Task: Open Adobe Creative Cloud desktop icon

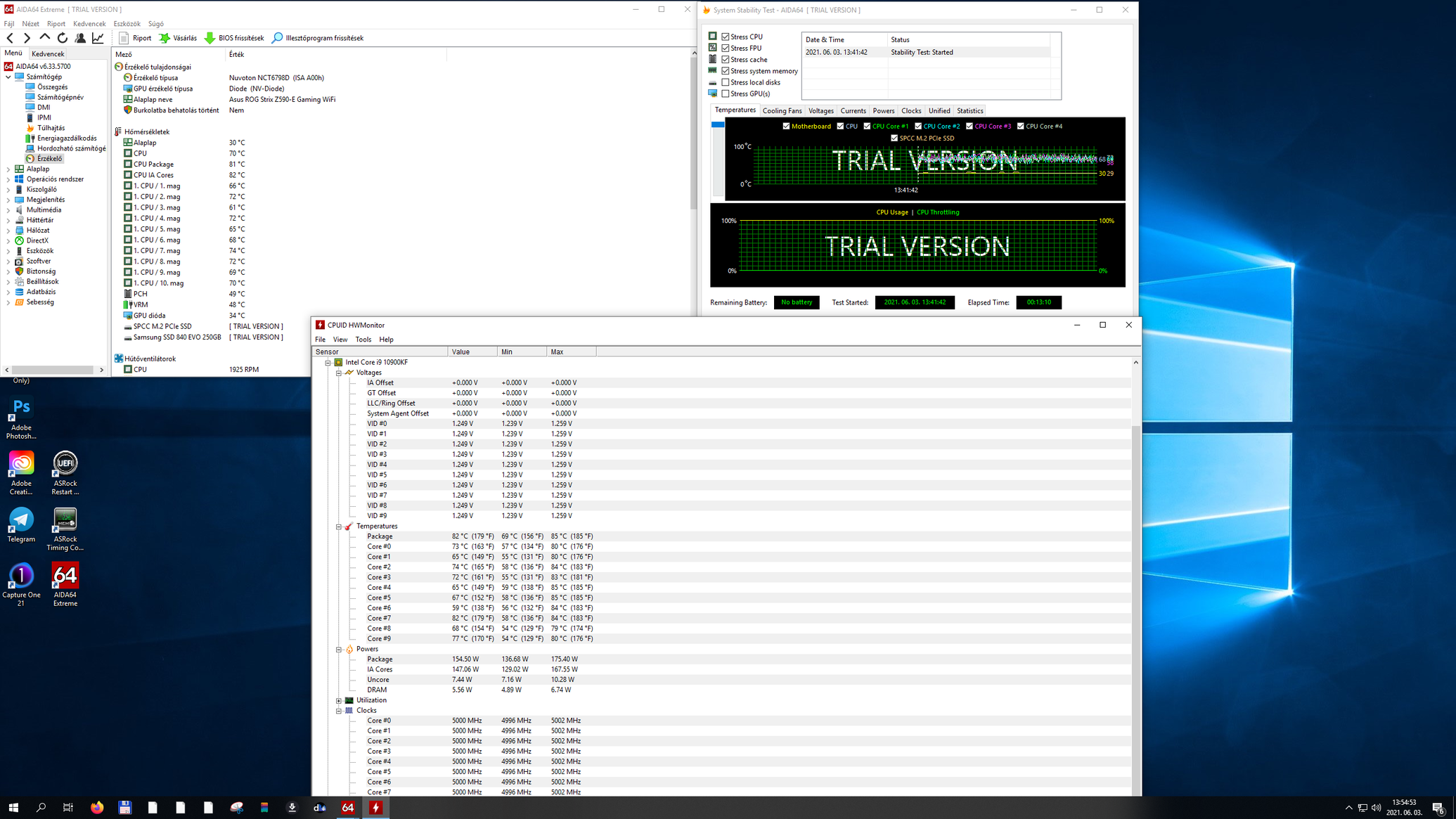Action: (21, 473)
